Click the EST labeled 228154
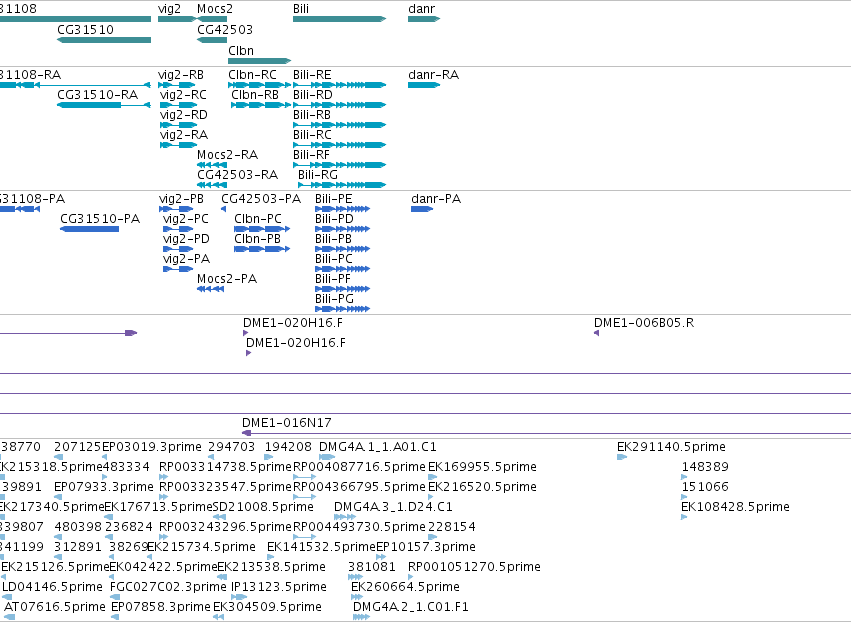851x622 pixels. (433, 538)
